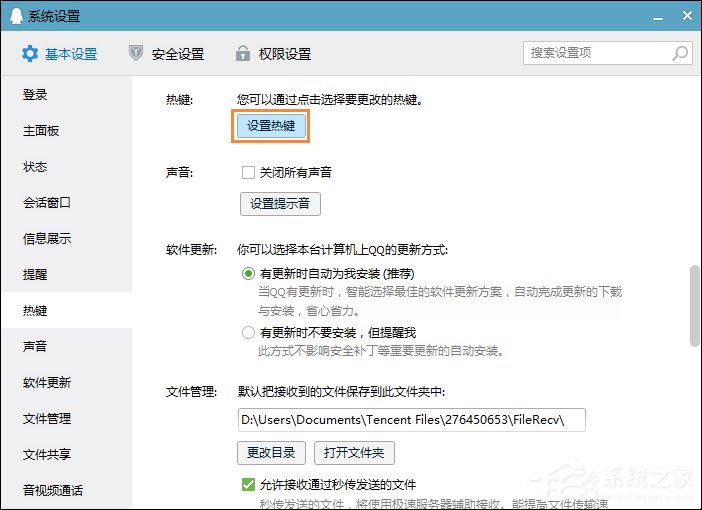The width and height of the screenshot is (702, 510).
Task: Select 声音 in the sidebar
Action: (67, 346)
